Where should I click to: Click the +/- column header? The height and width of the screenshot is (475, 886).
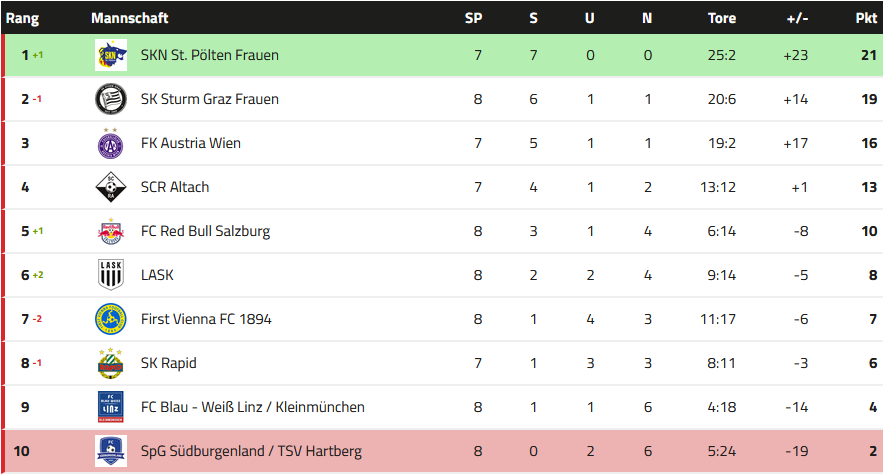797,18
